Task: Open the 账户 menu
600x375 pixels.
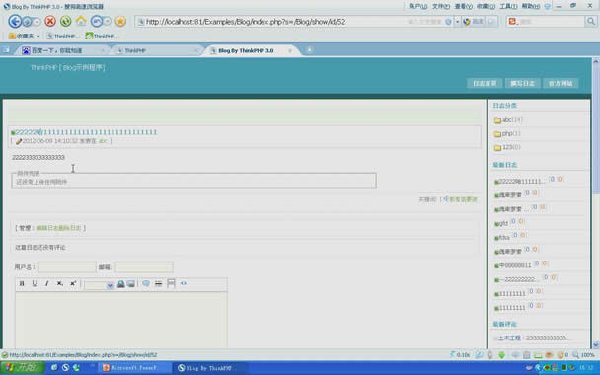Action: point(418,6)
